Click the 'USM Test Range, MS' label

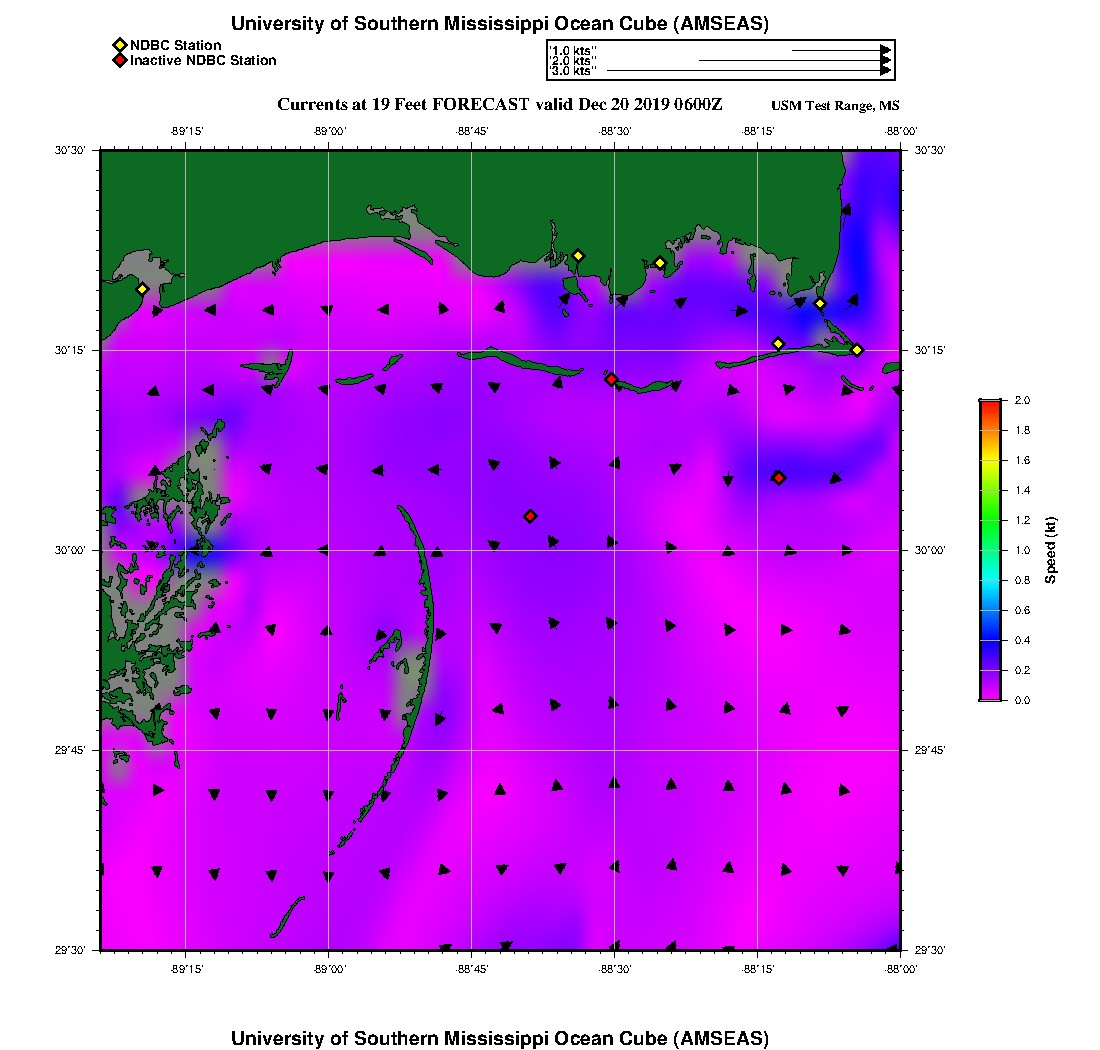click(x=835, y=106)
